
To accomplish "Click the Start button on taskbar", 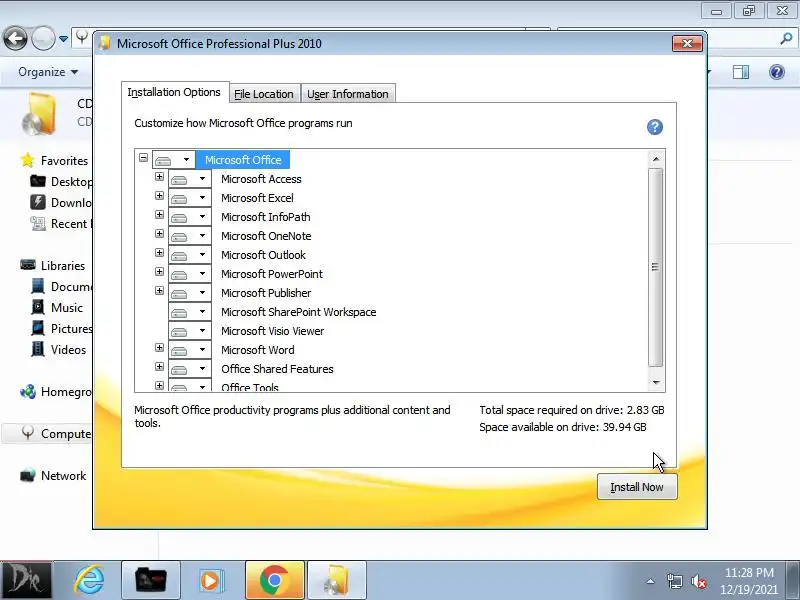I will 26,580.
